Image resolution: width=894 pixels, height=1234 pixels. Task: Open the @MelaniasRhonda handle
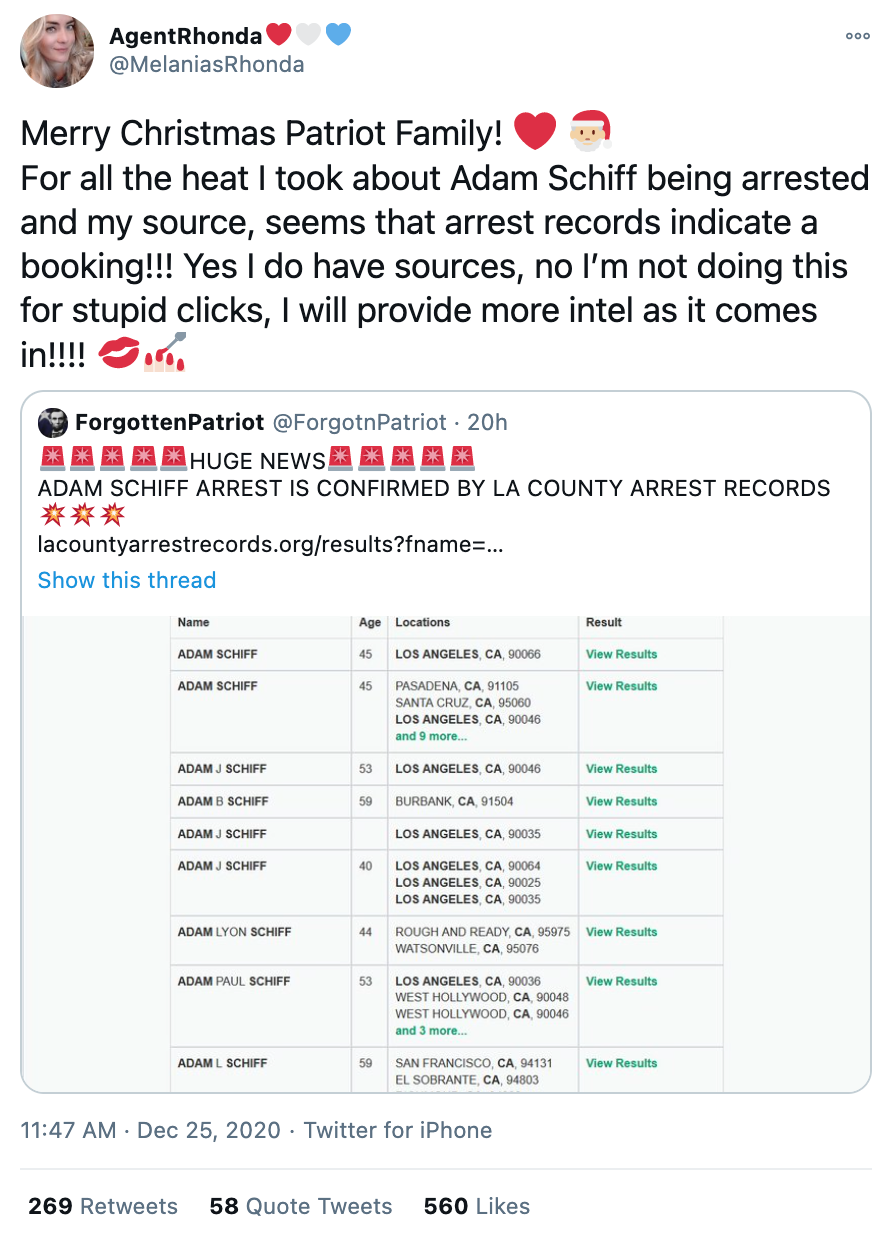coord(207,65)
